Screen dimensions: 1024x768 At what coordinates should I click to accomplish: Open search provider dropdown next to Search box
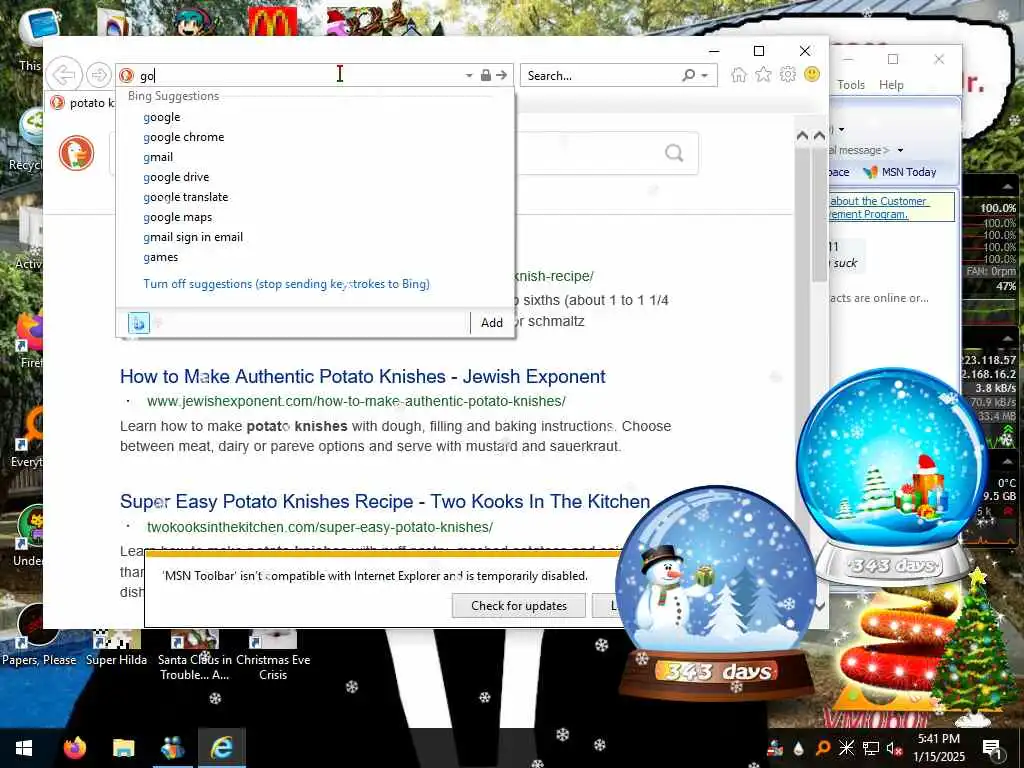click(705, 76)
